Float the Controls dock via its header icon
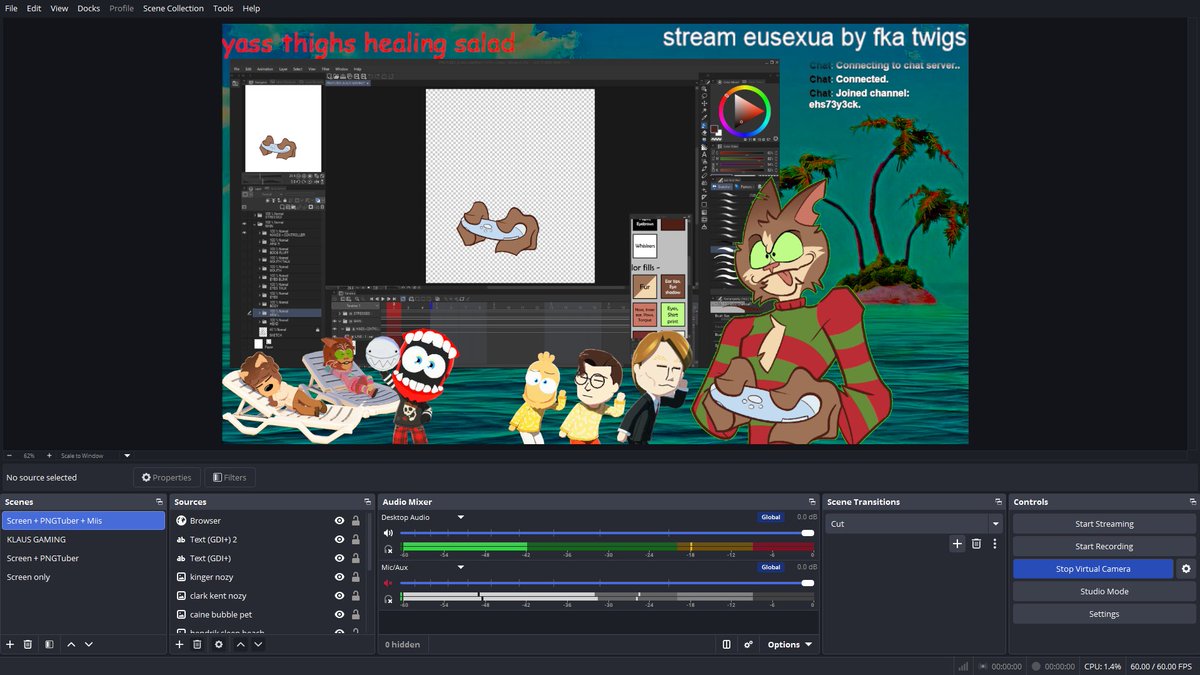This screenshot has width=1200, height=675. (1193, 502)
